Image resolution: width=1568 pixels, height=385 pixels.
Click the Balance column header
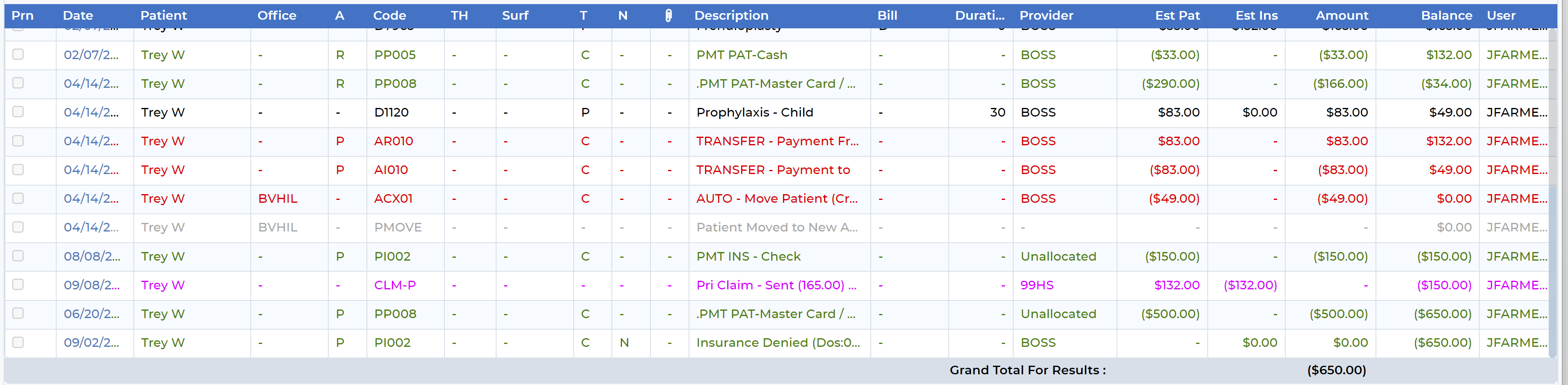tap(1446, 16)
